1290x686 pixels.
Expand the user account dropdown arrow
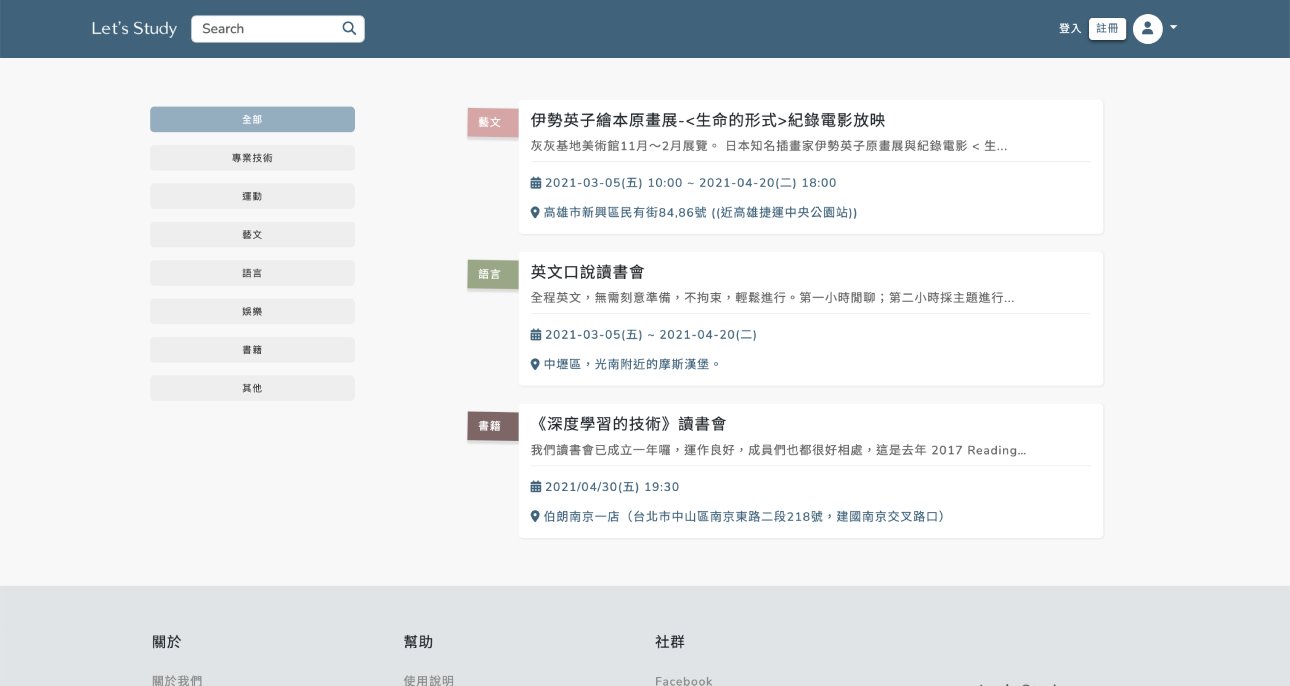1173,28
